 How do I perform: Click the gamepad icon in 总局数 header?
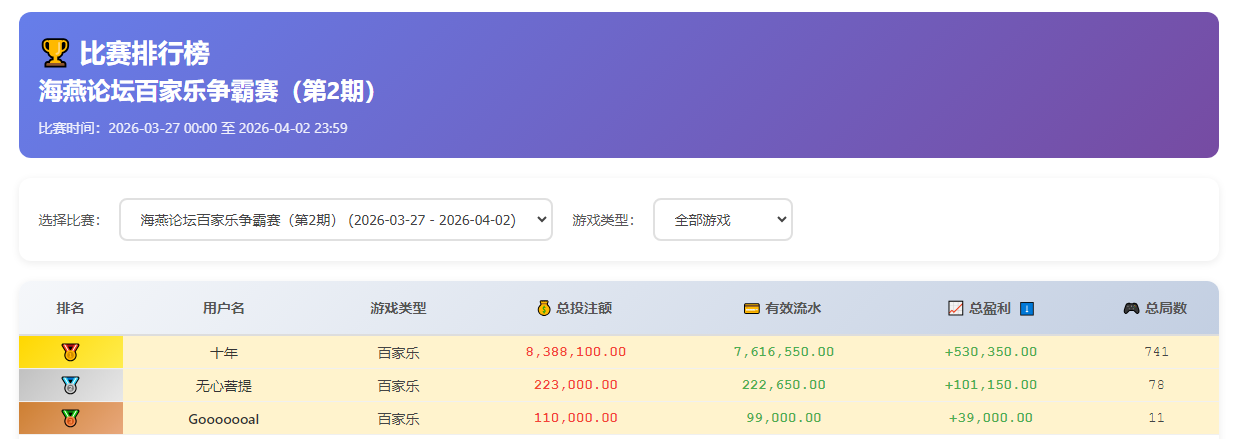click(1131, 308)
